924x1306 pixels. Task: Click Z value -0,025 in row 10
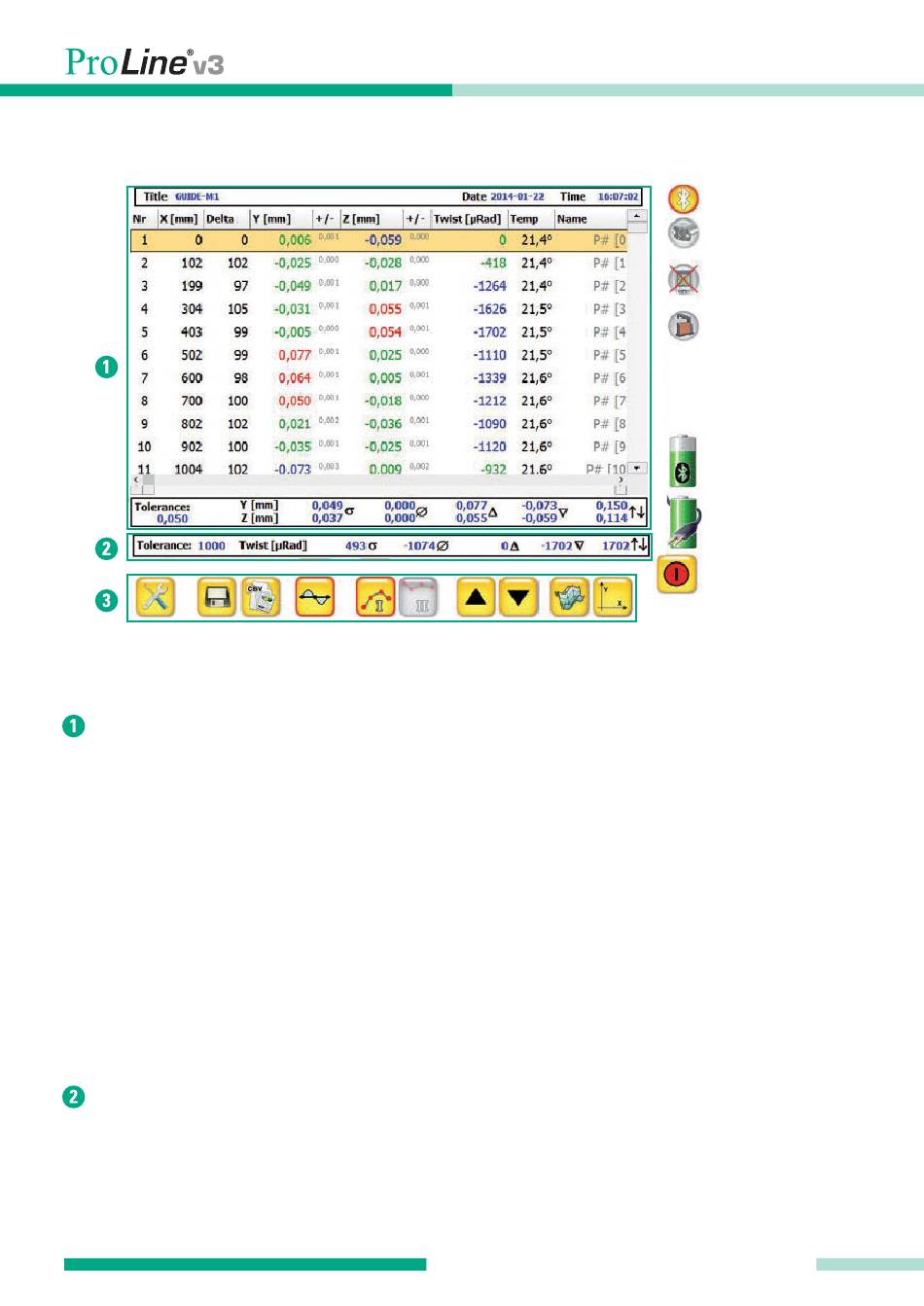tap(383, 447)
